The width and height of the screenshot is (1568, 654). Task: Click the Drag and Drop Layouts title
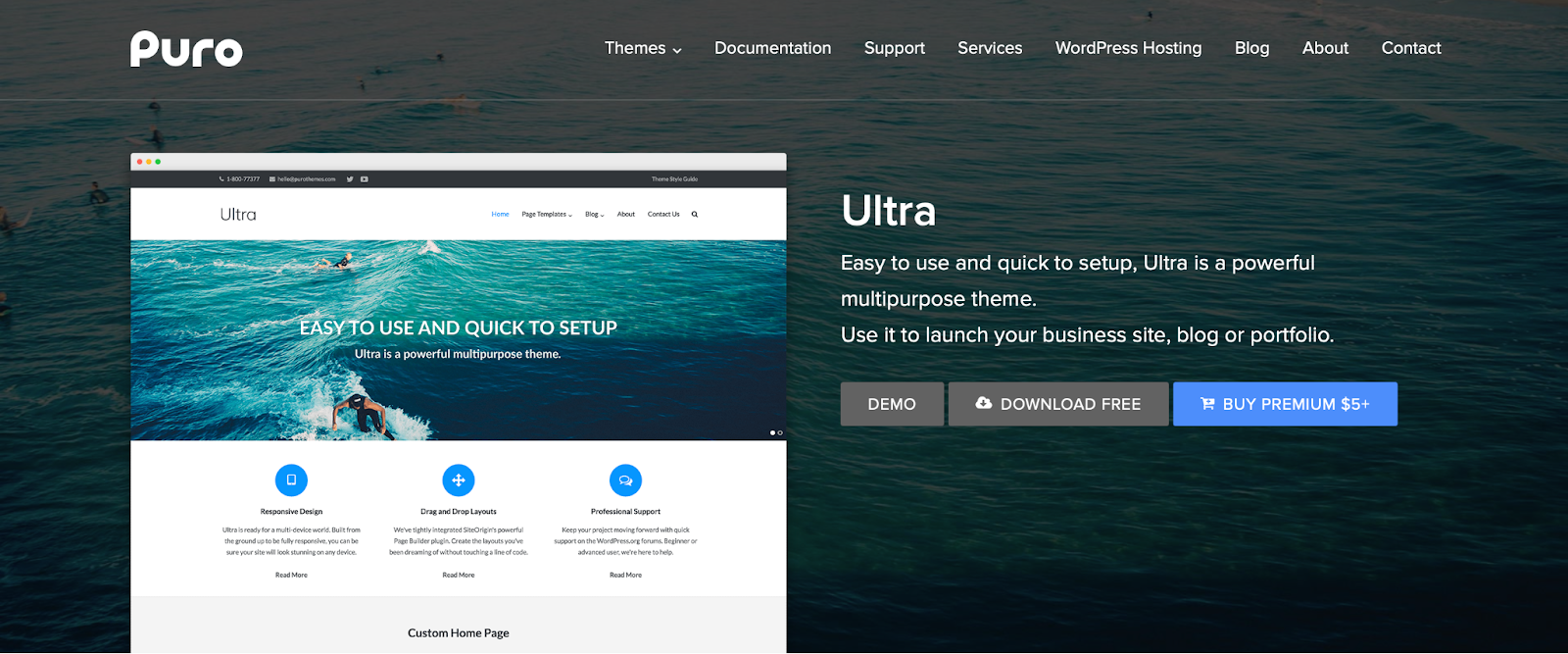[459, 512]
